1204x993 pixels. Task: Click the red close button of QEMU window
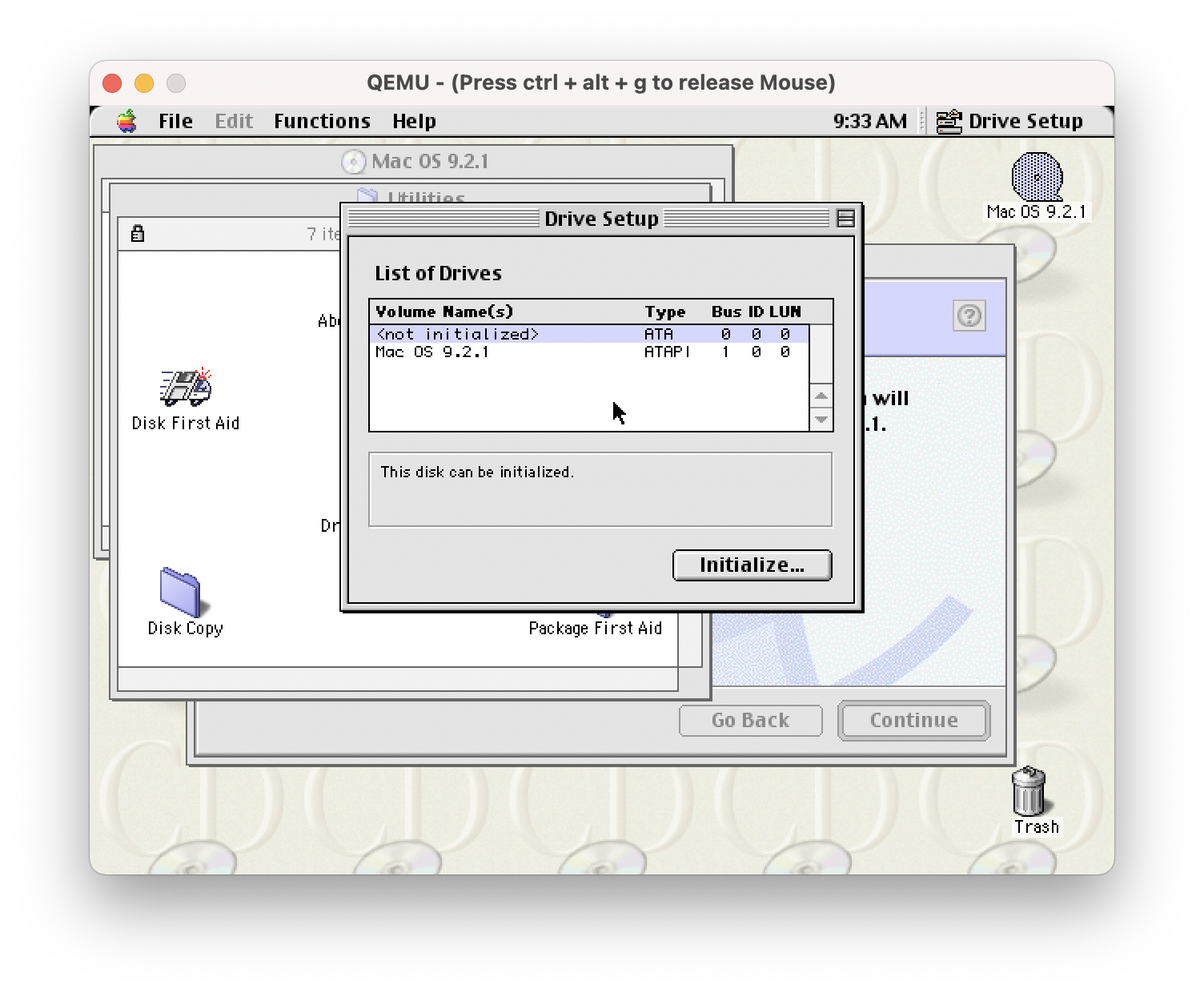click(x=112, y=83)
